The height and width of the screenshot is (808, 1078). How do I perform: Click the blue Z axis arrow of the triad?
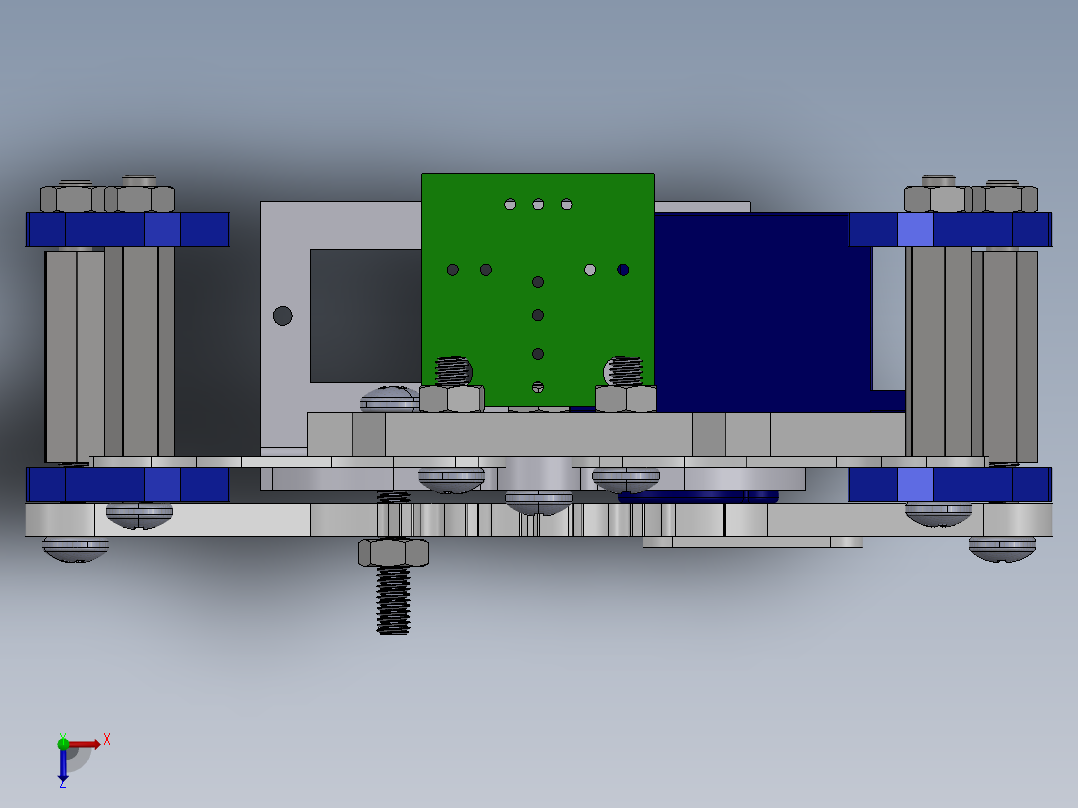63,765
